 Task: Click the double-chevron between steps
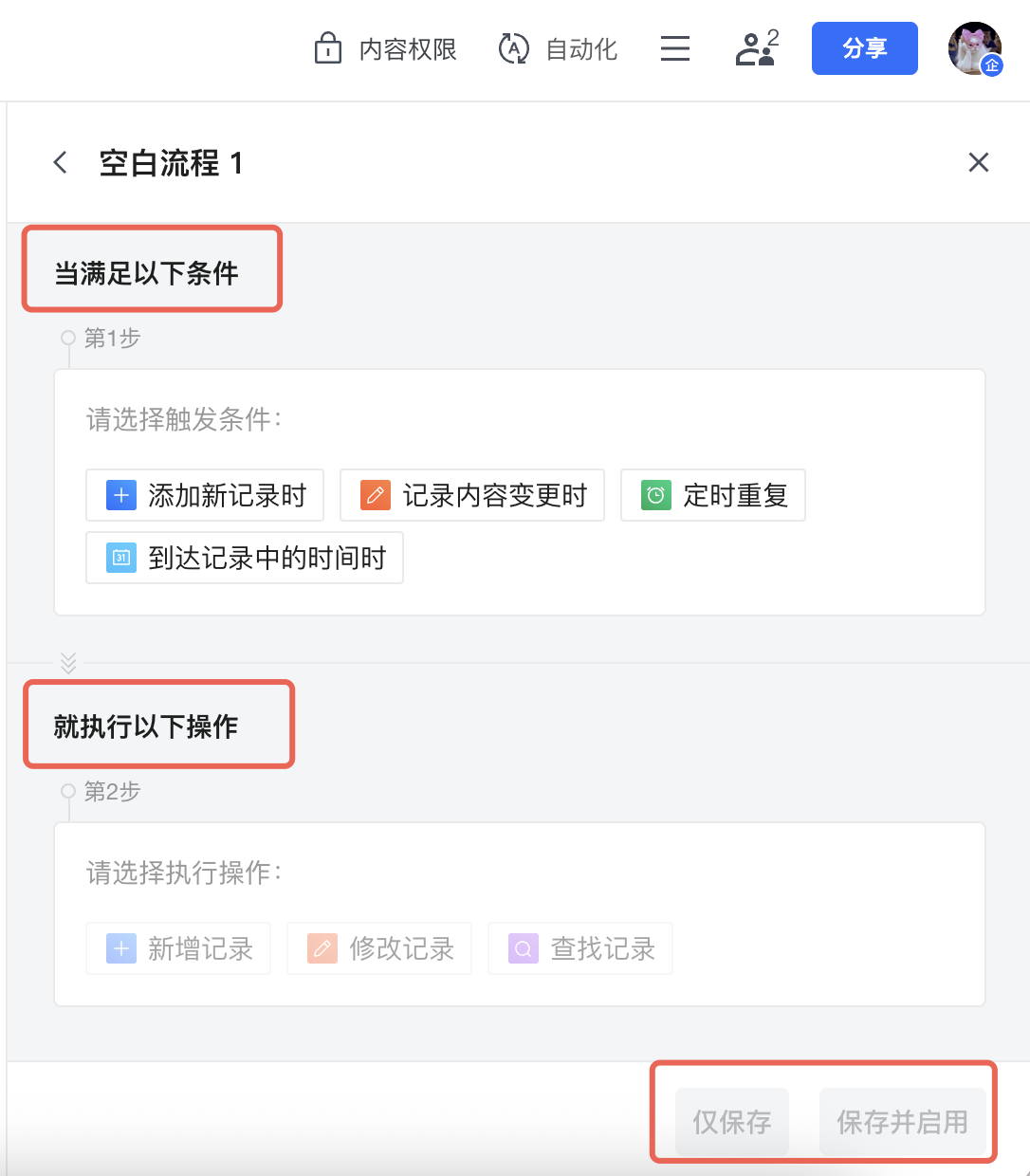68,662
